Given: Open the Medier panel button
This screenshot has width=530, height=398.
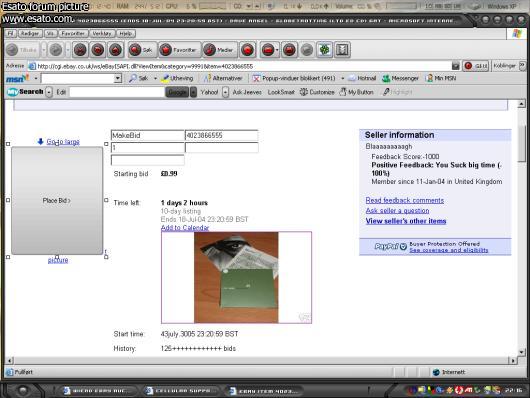Looking at the screenshot, I should pyautogui.click(x=220, y=50).
